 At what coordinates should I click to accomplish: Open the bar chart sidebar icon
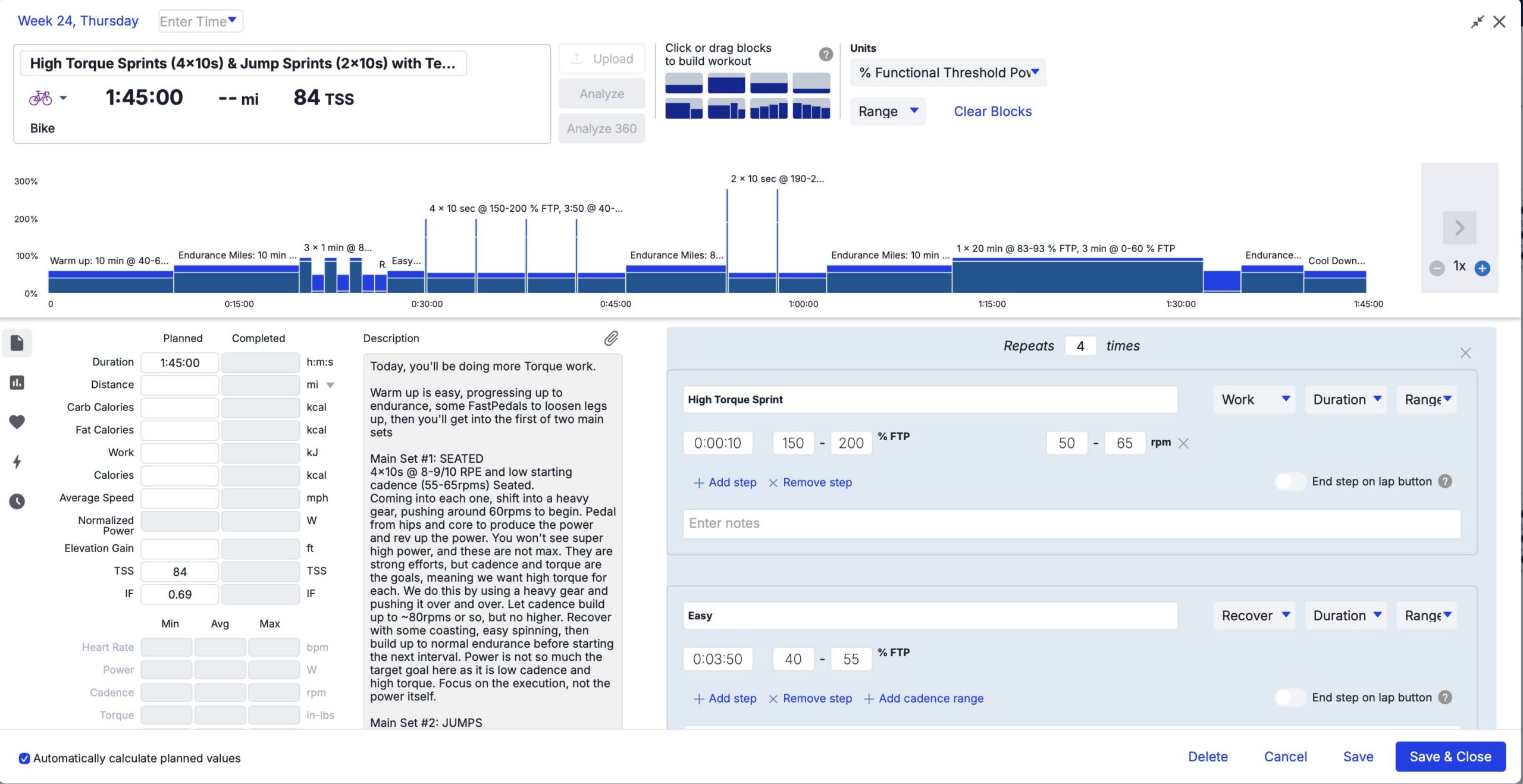click(x=17, y=382)
